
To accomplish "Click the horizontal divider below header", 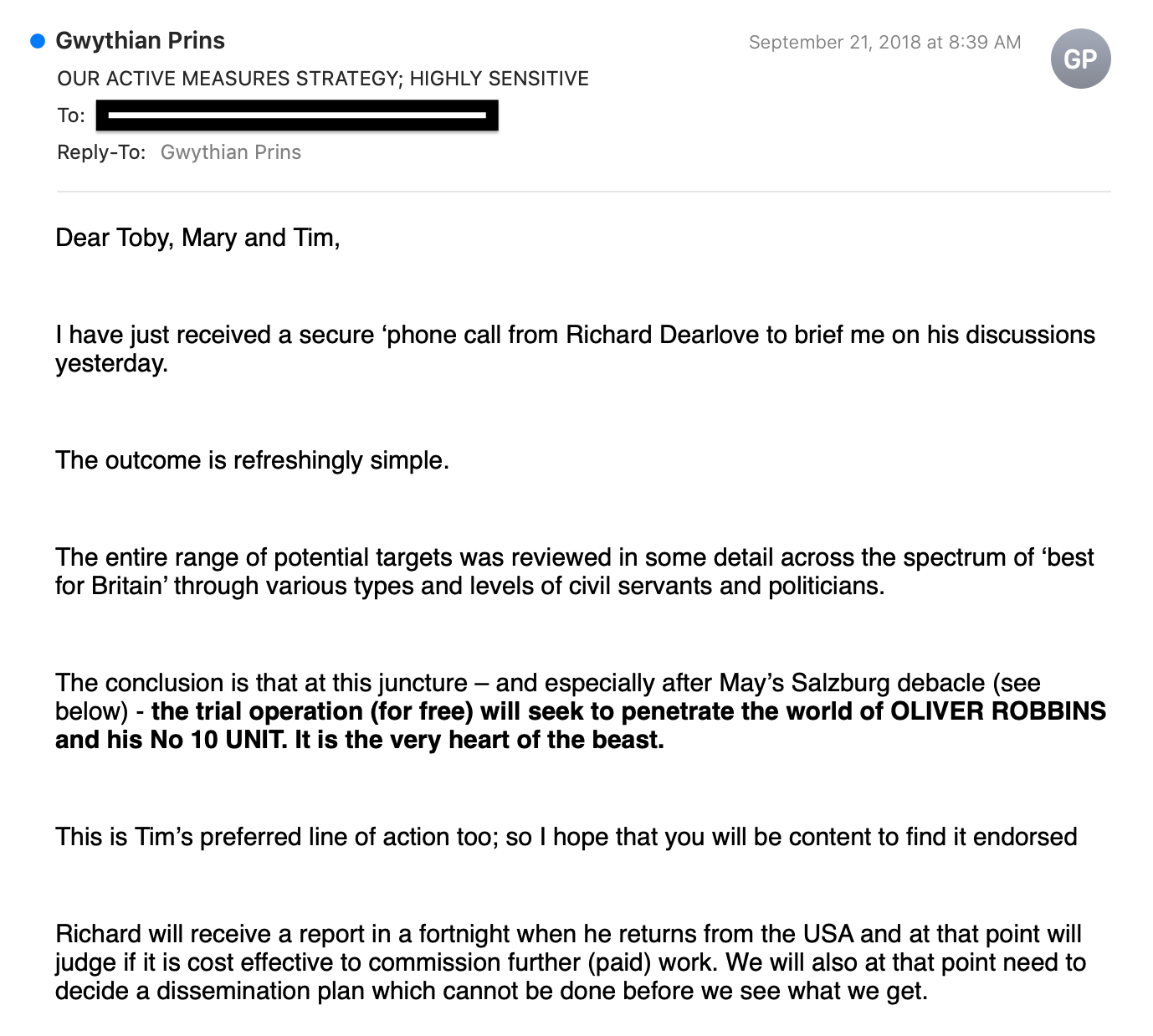I will [x=584, y=192].
